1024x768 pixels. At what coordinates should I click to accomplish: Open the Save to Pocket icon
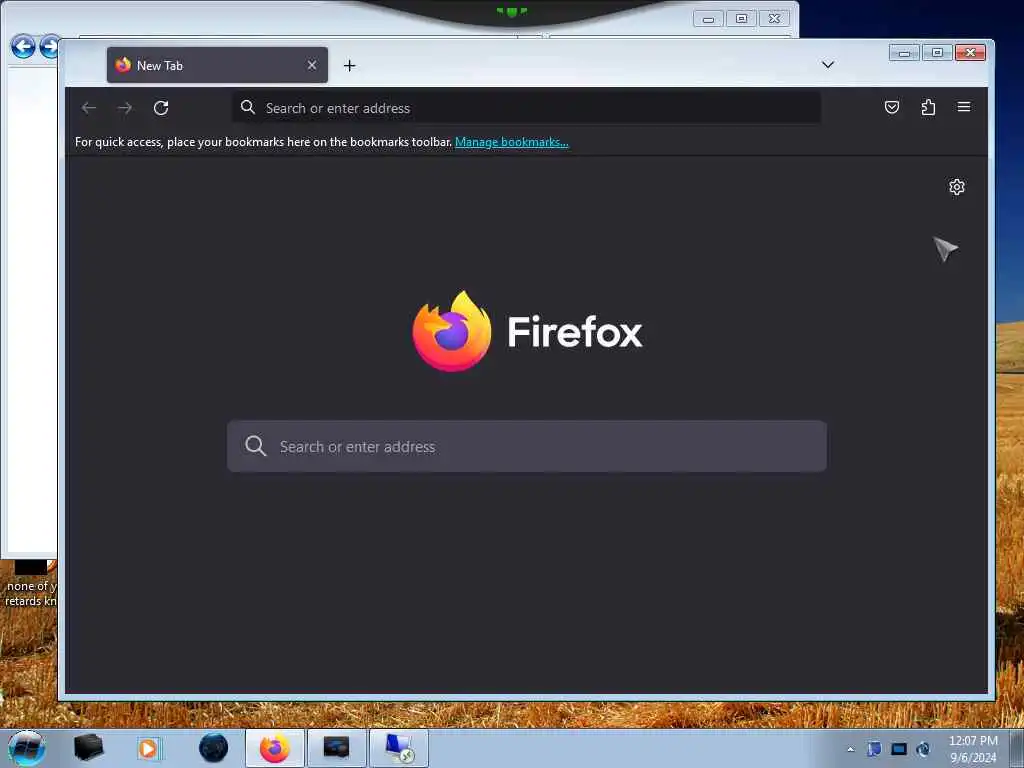pos(891,107)
